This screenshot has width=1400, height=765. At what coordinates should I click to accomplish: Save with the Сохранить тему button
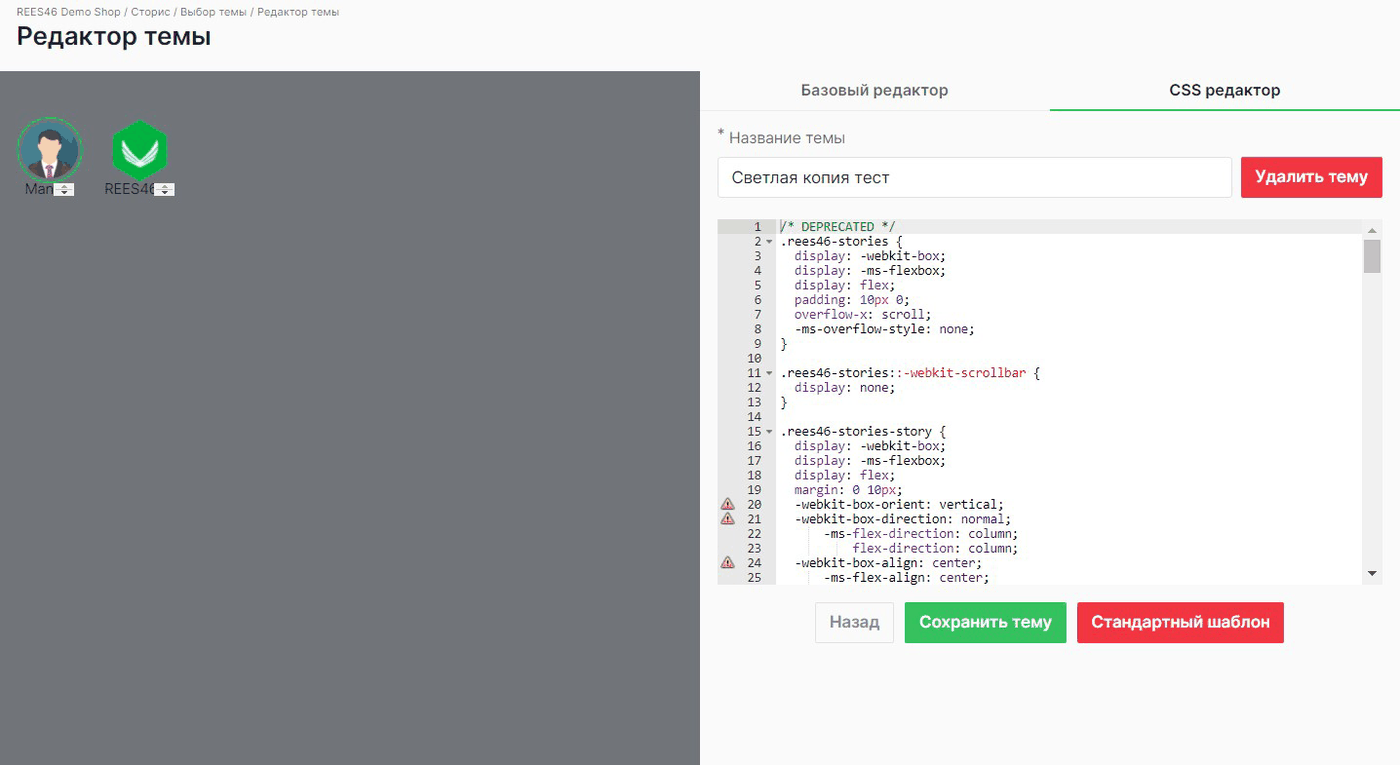985,622
